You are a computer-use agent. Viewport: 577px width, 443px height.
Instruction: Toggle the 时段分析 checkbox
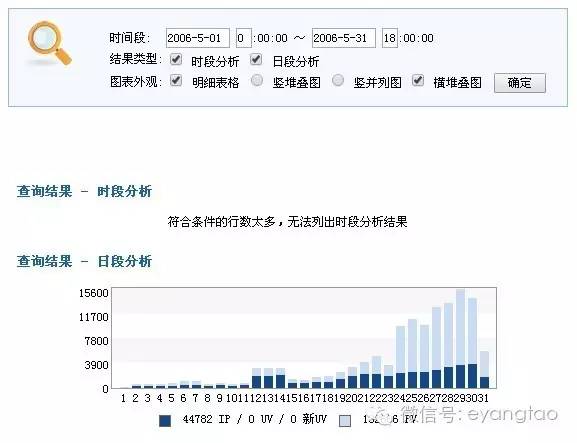tap(176, 60)
